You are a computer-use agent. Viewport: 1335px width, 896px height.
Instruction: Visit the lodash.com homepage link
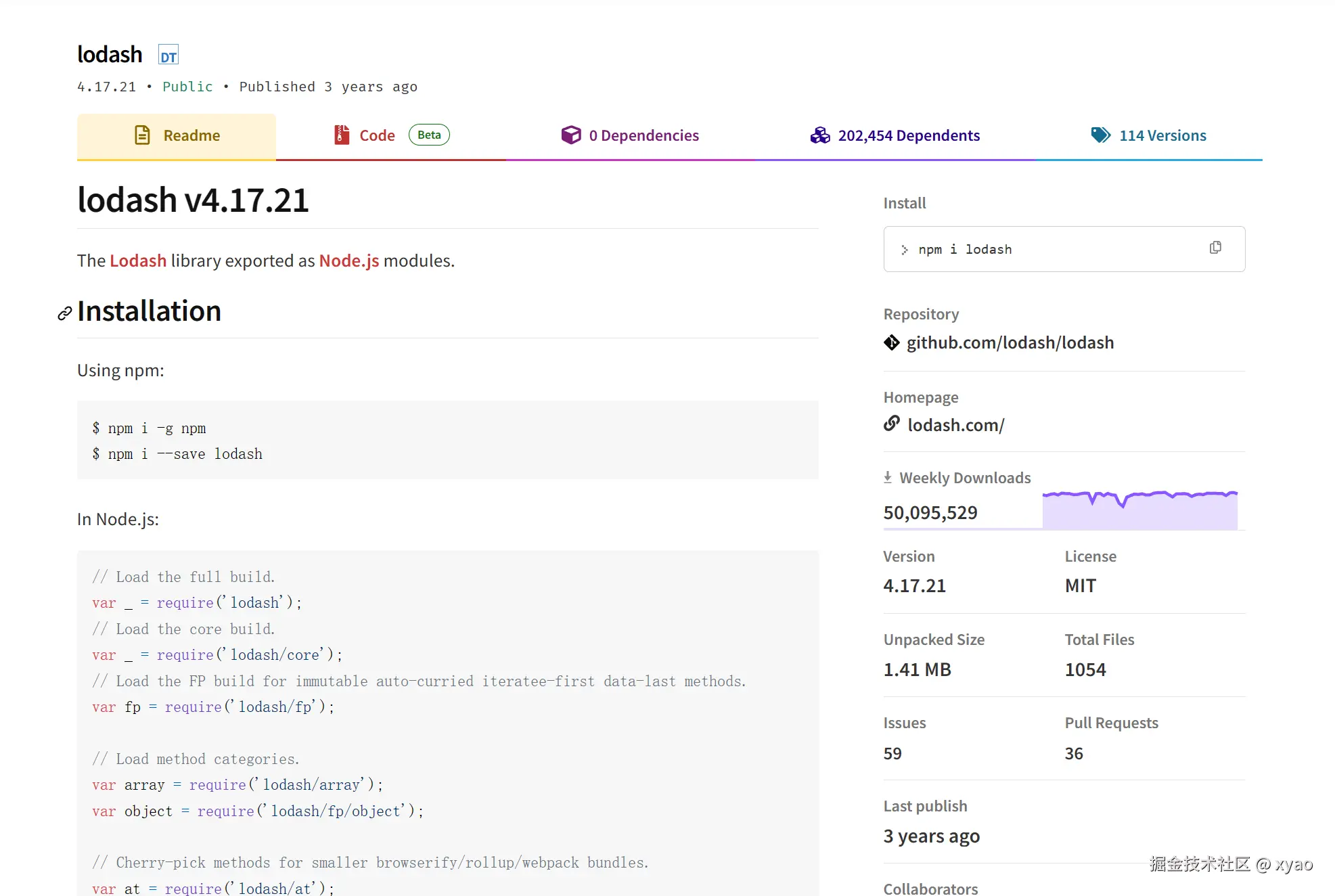[x=955, y=426]
